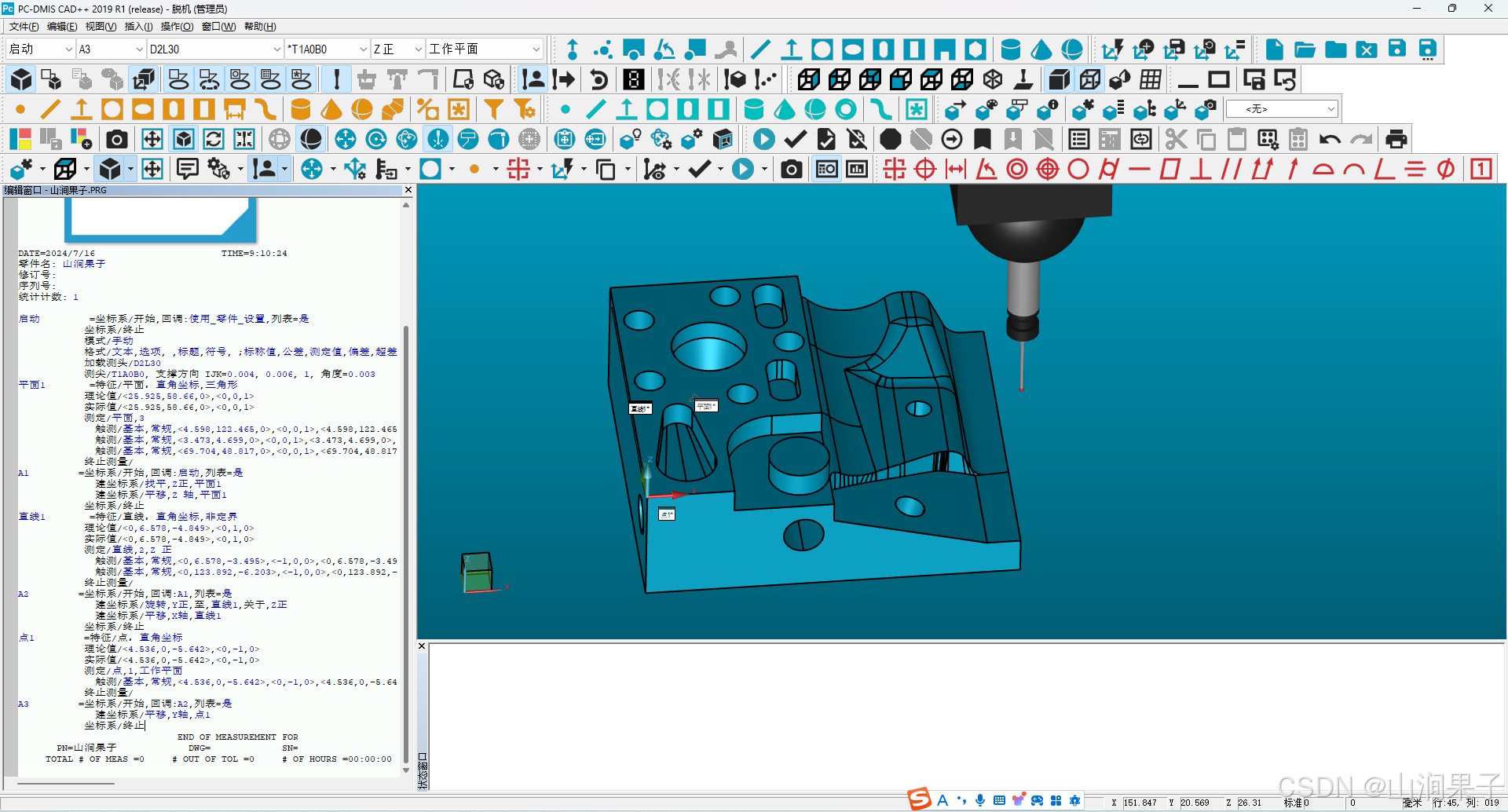
Task: Open the 视图(V) menu
Action: pos(101,27)
